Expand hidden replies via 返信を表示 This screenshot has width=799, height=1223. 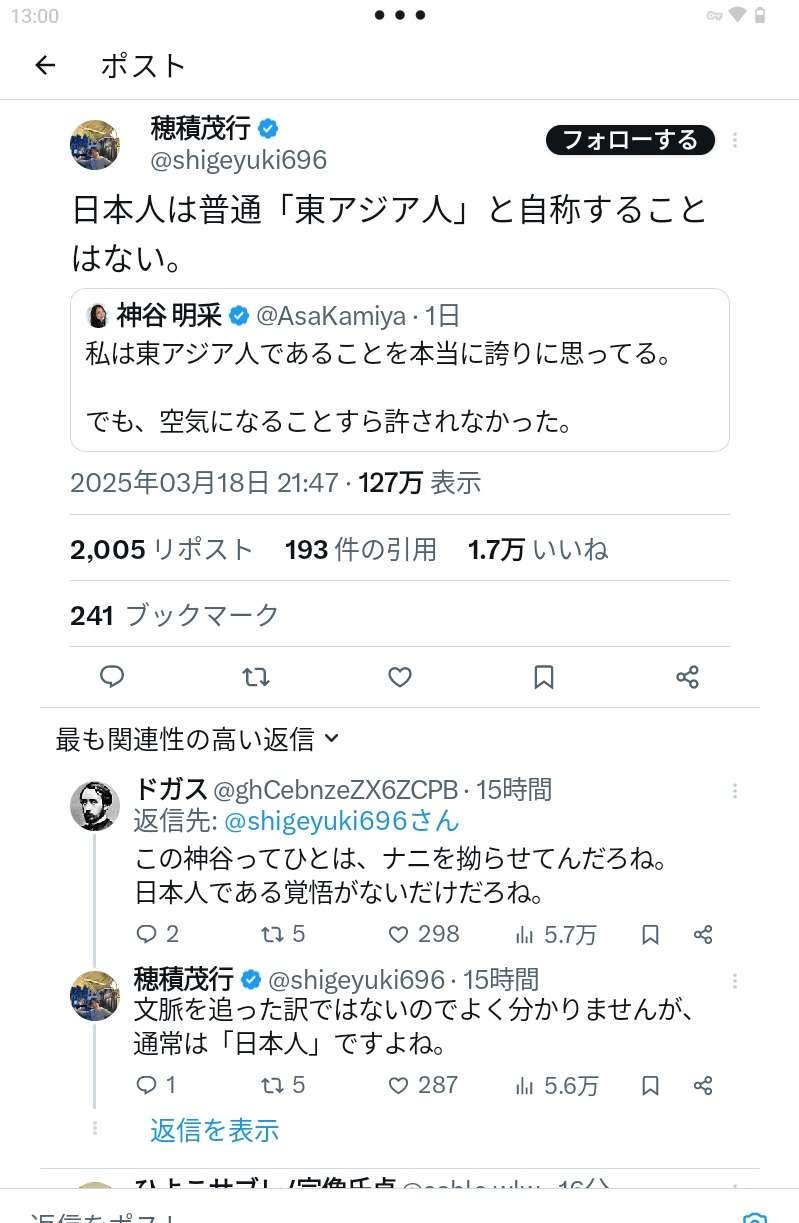click(x=214, y=1130)
